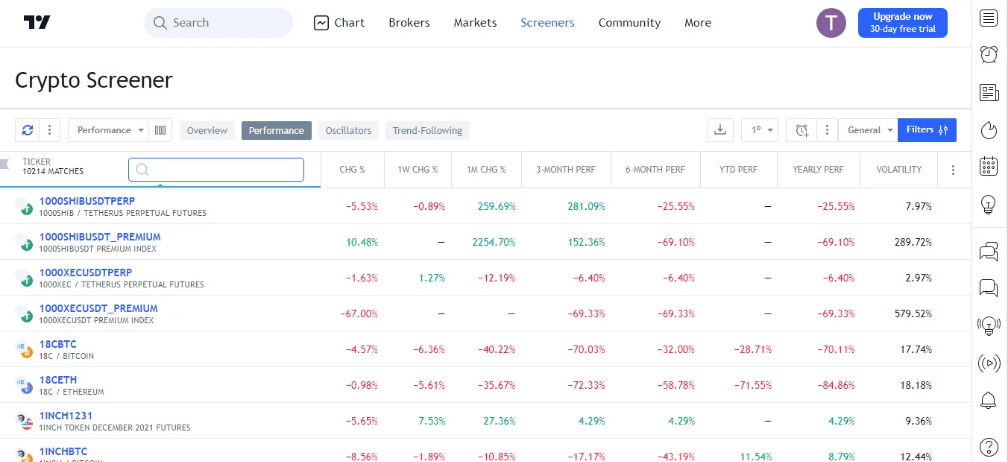Open the Streams play broadcast icon
Screen dimensions: 1007x462
pos(989,363)
